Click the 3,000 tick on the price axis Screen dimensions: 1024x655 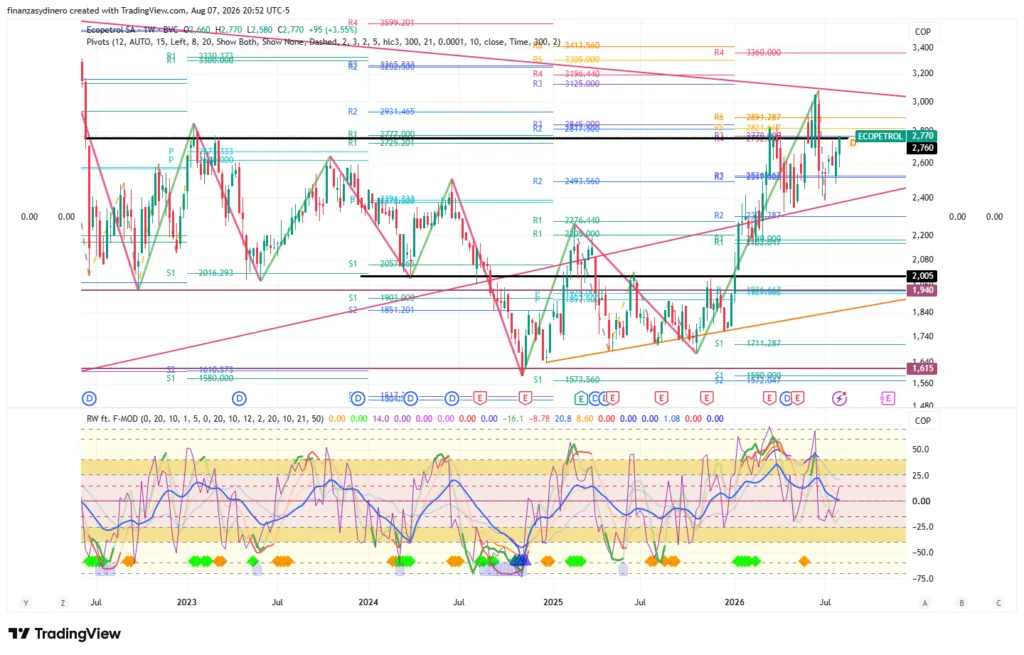923,102
